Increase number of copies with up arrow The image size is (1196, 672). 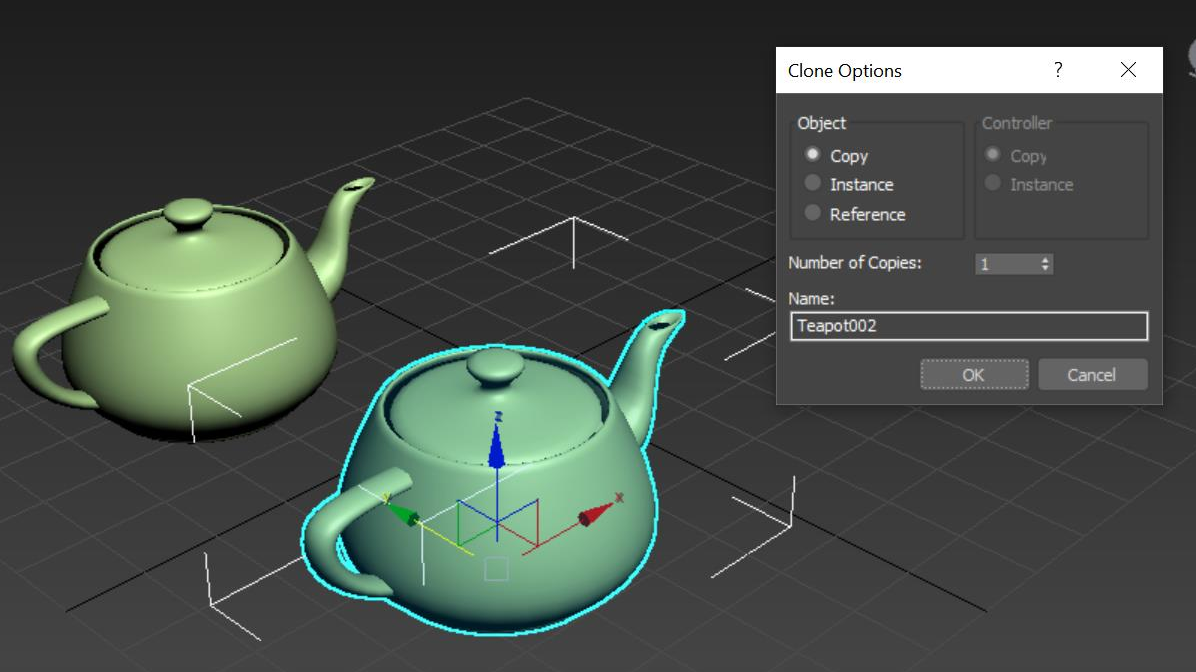[1045, 259]
